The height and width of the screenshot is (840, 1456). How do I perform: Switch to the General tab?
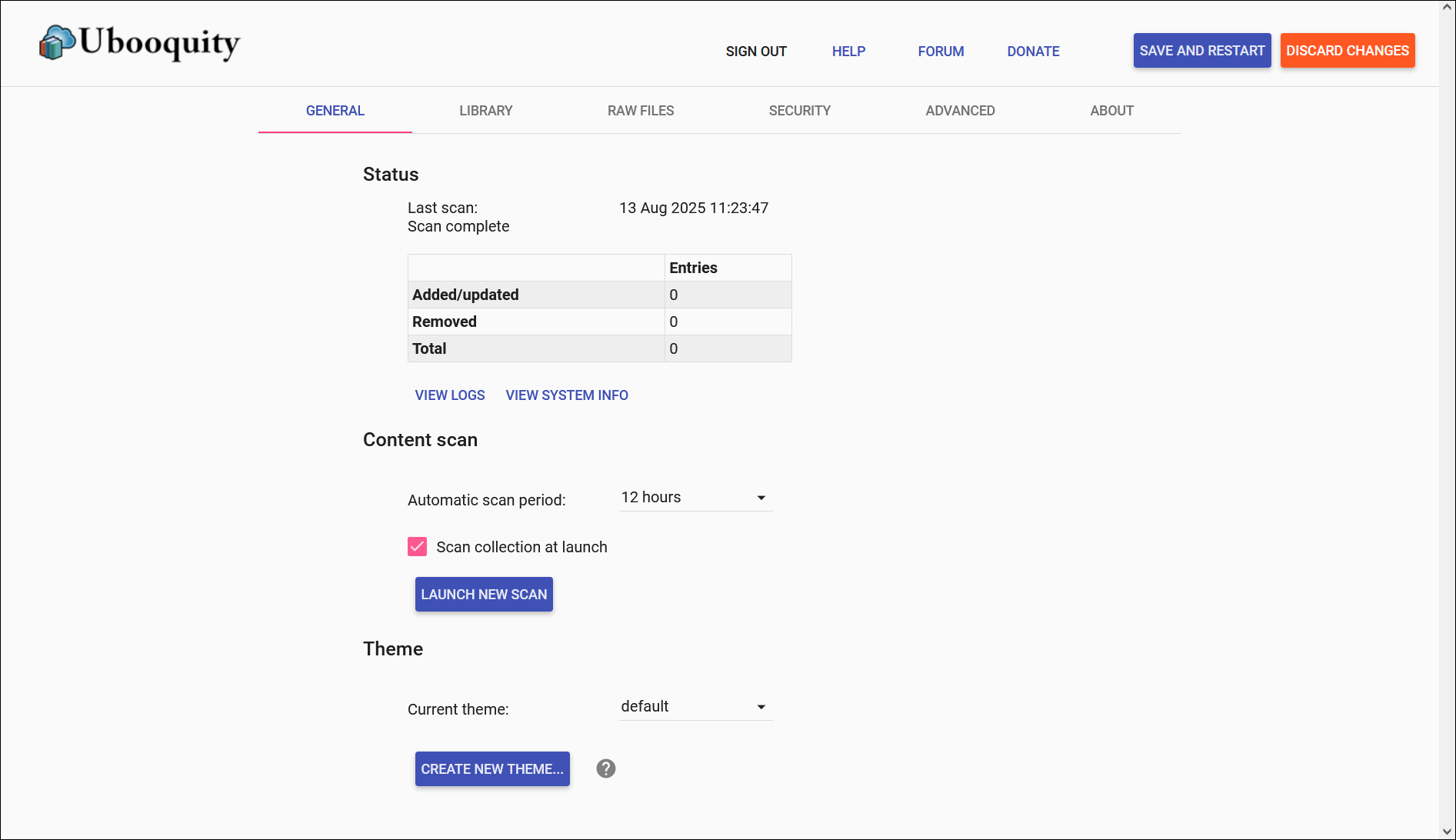coord(335,111)
